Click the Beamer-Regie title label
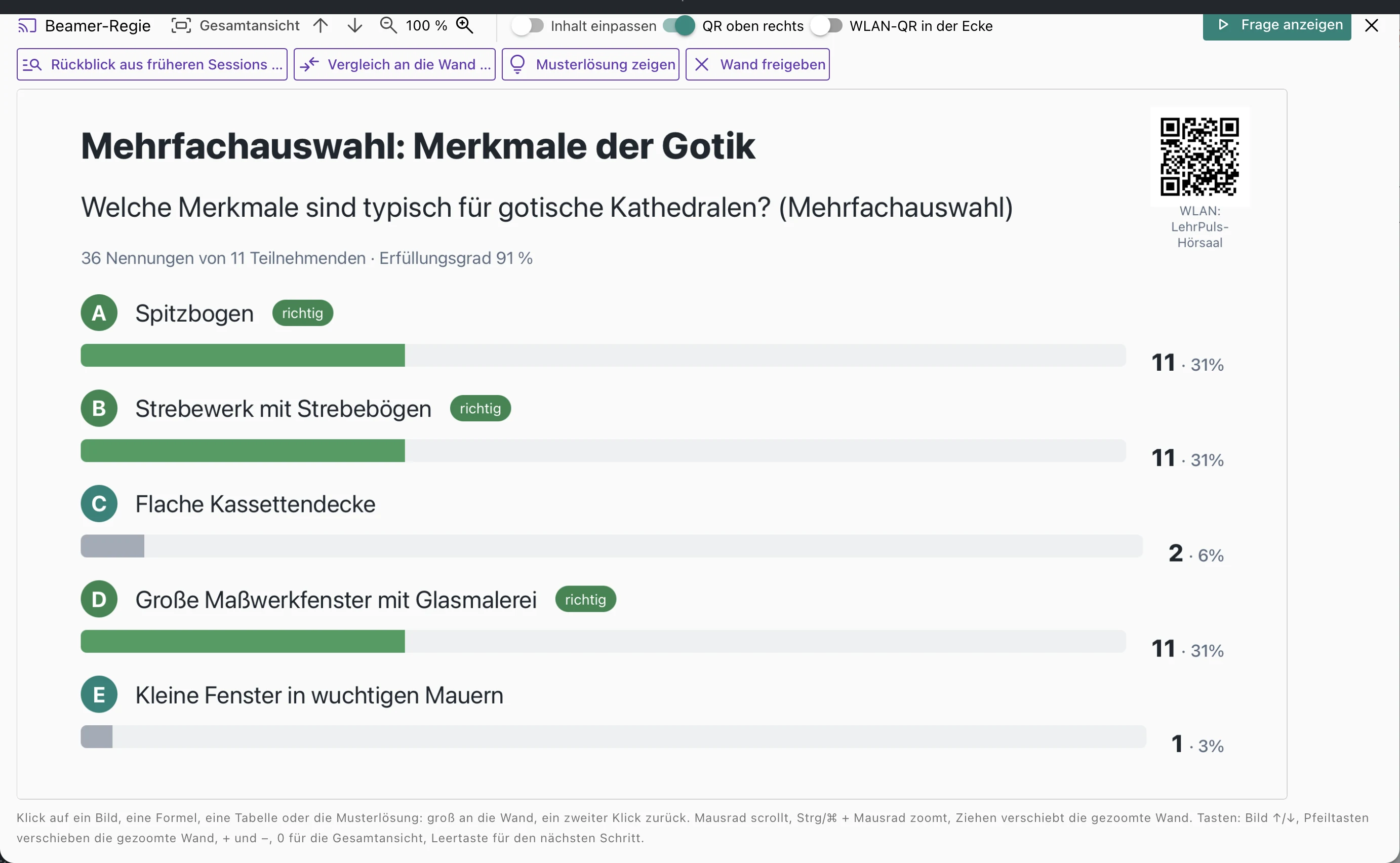 coord(98,26)
